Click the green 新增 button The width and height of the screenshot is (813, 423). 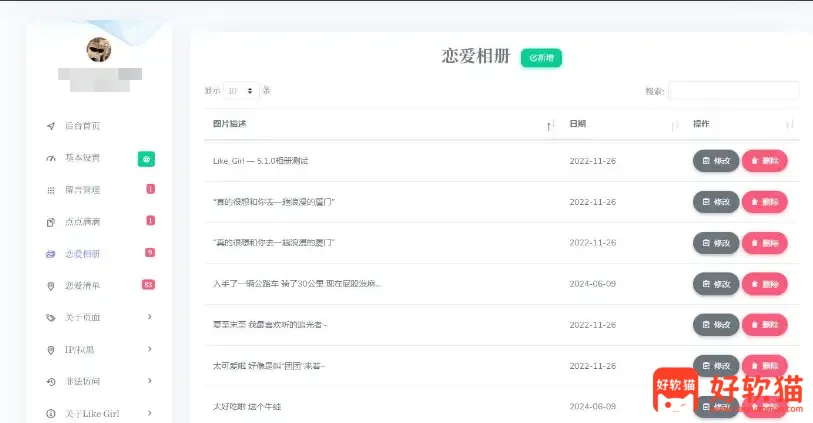pyautogui.click(x=541, y=58)
